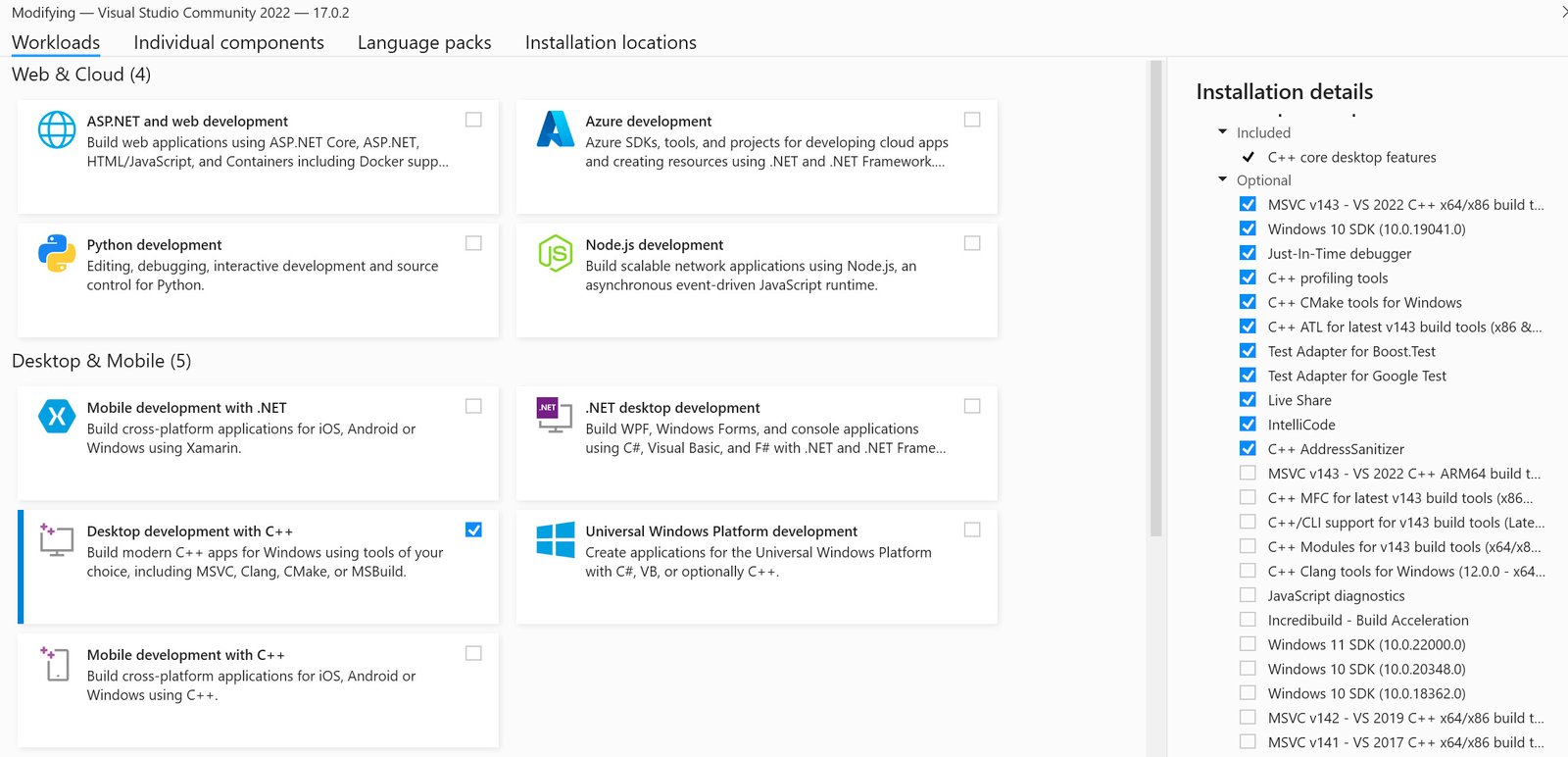The image size is (1568, 757).
Task: Click the Azure development logo icon
Action: coord(555,128)
